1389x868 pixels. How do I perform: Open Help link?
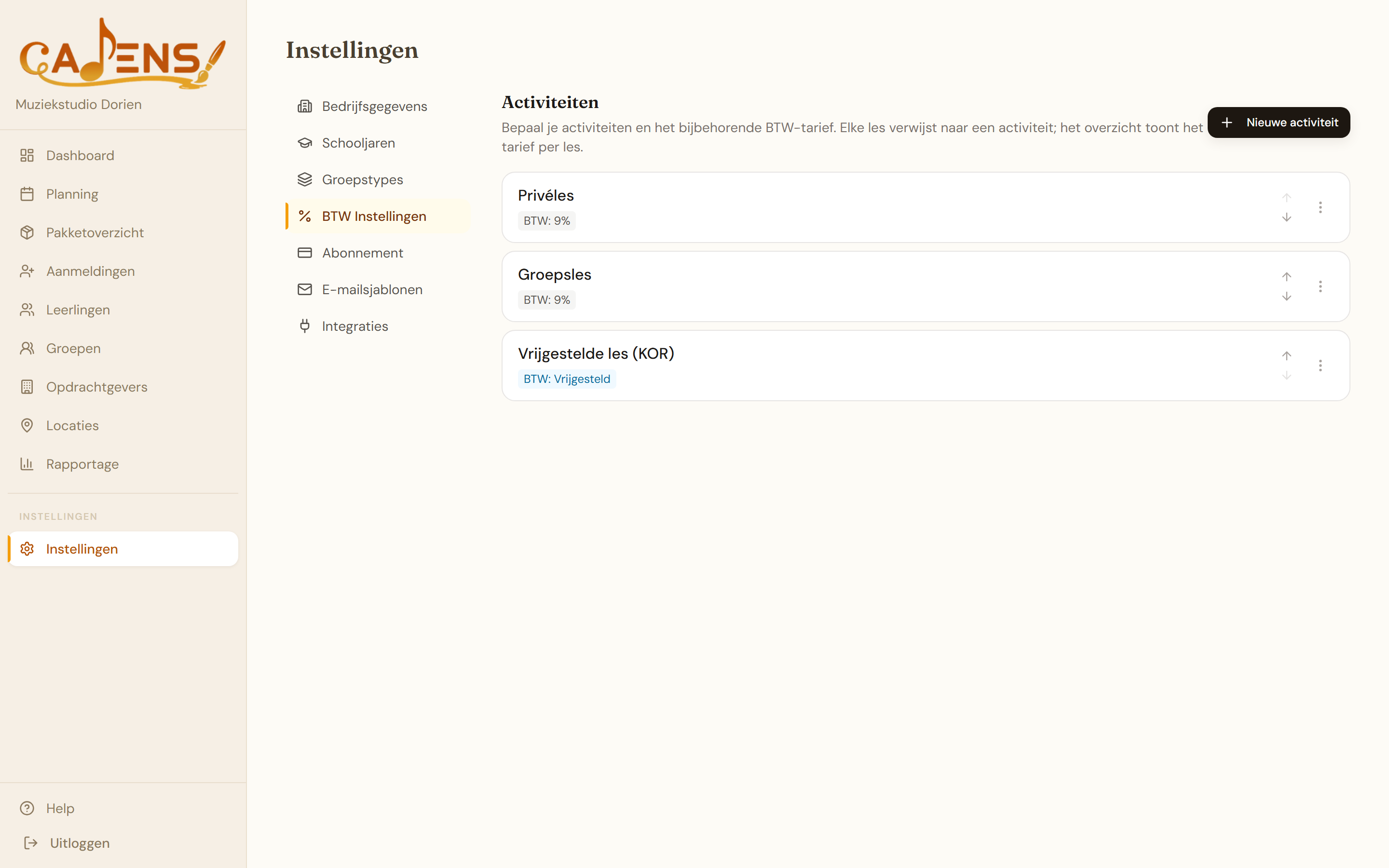click(x=123, y=808)
